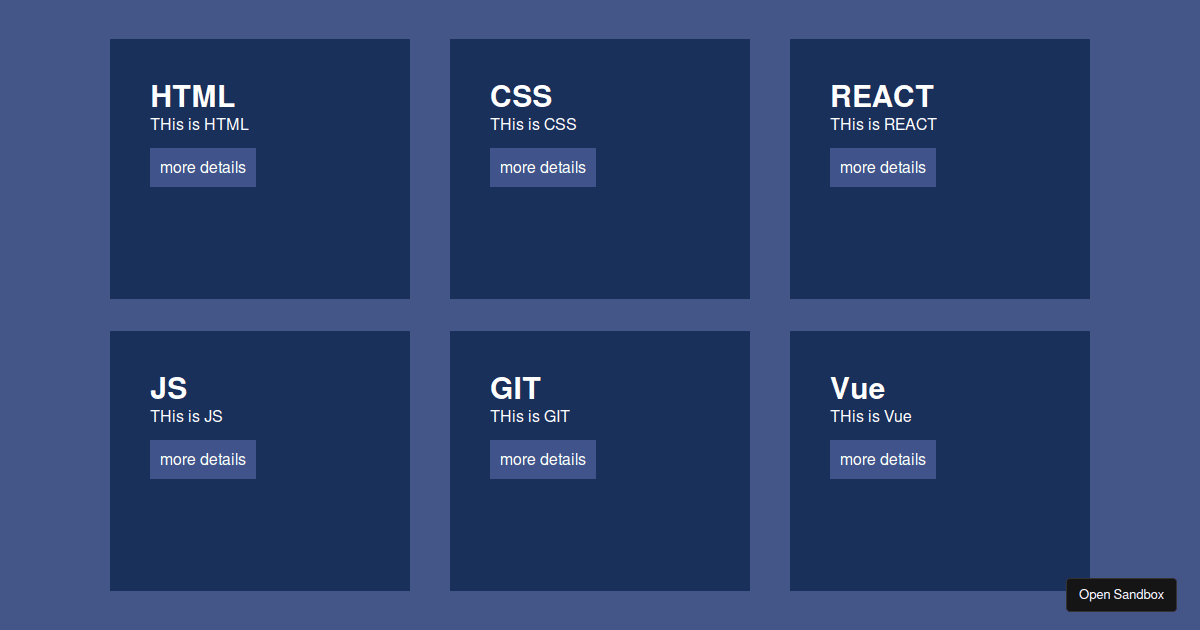Click the text THis is GIT
Screen dimensions: 1200x630
[x=529, y=416]
